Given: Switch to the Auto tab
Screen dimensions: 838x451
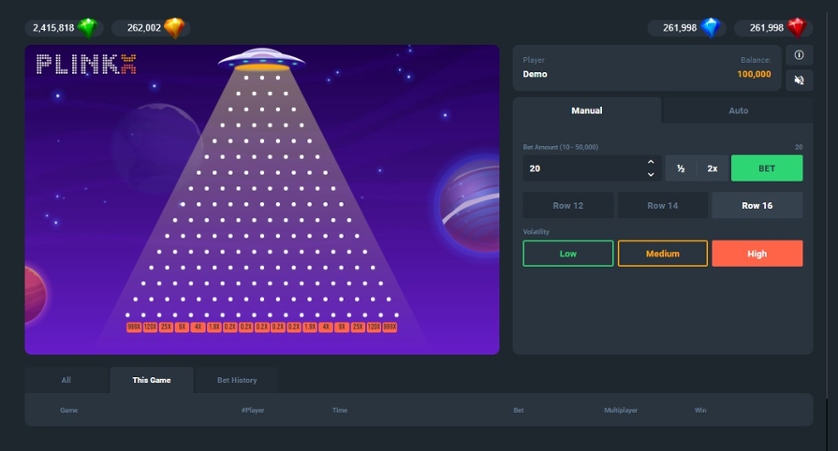Looking at the screenshot, I should pyautogui.click(x=738, y=111).
